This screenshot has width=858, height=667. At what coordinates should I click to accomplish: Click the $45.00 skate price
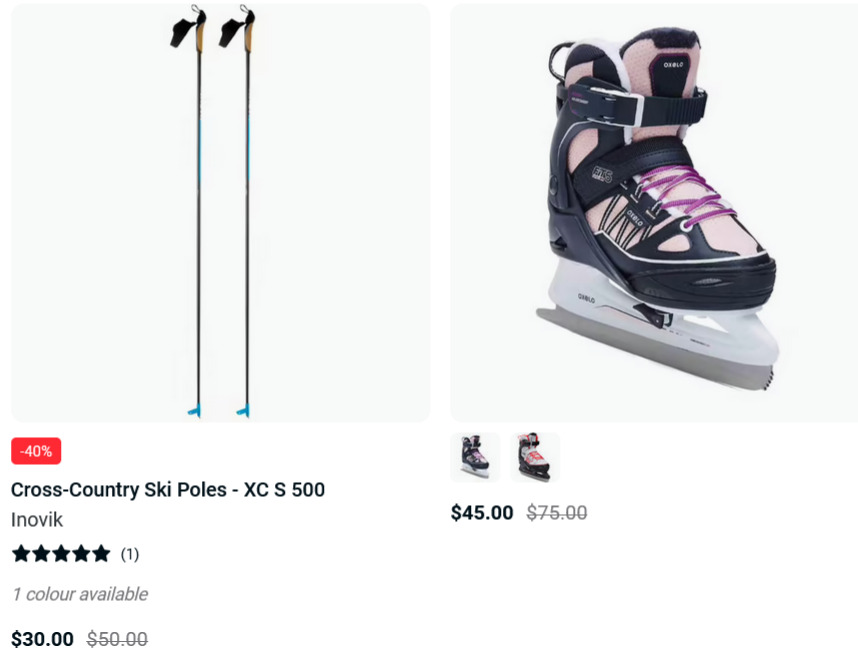[482, 513]
